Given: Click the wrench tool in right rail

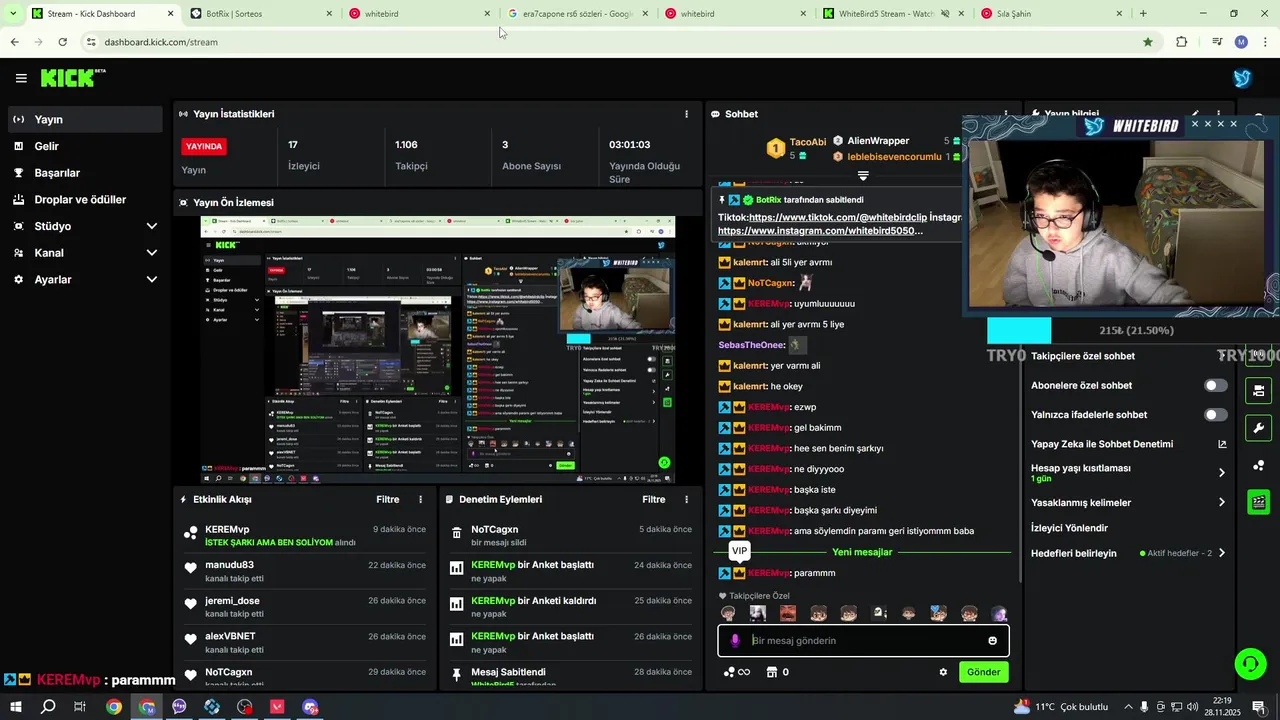Looking at the screenshot, I should click(1259, 428).
